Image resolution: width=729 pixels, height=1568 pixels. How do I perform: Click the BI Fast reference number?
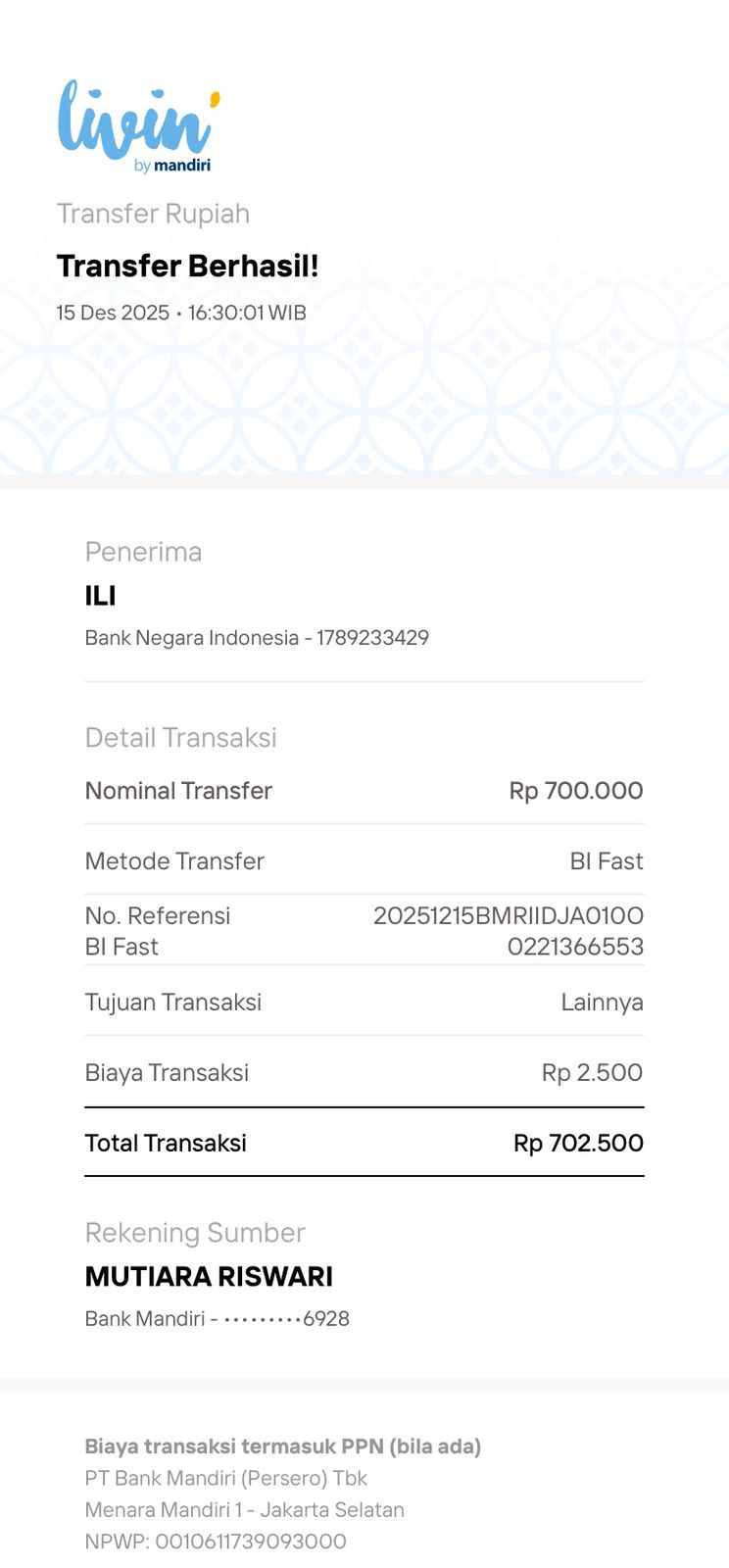(509, 931)
